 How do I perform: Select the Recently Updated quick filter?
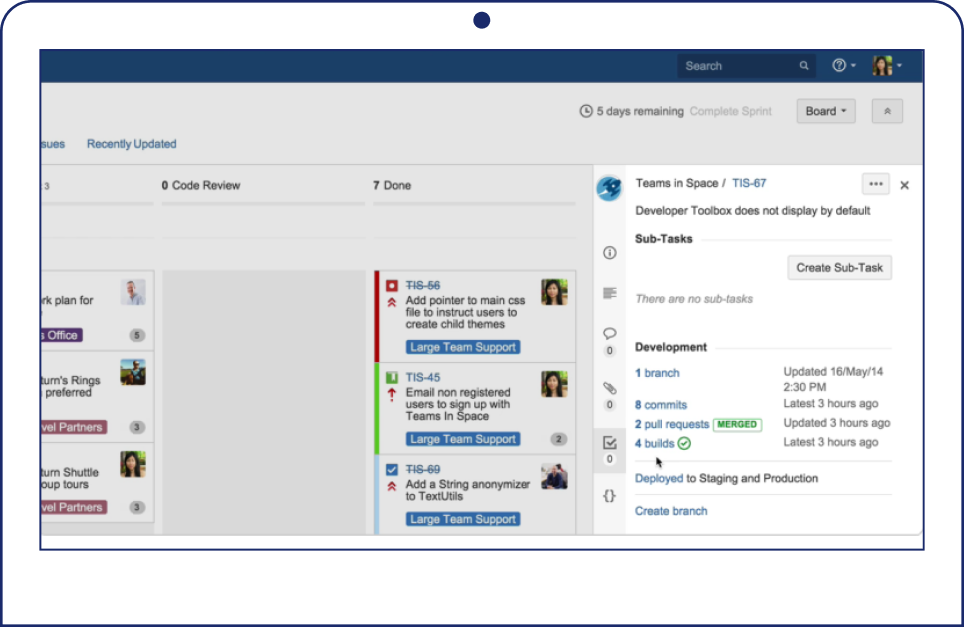pyautogui.click(x=131, y=144)
